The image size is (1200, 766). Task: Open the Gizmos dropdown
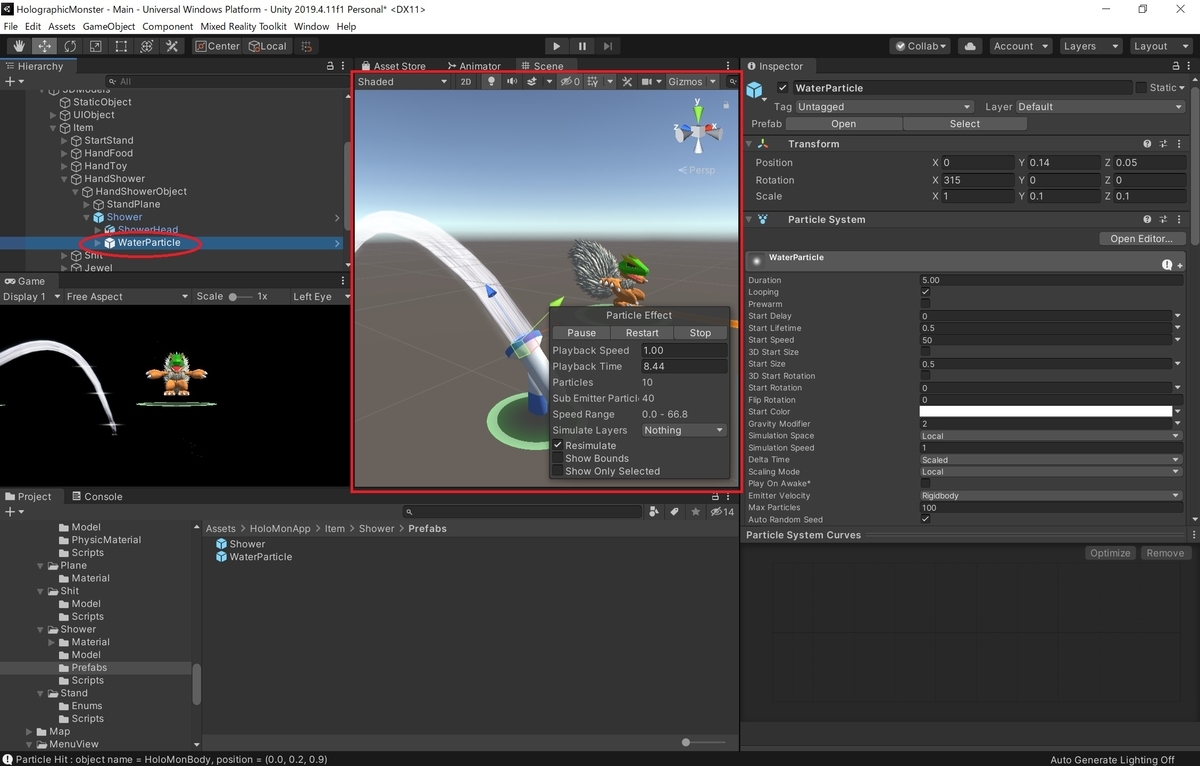[693, 82]
